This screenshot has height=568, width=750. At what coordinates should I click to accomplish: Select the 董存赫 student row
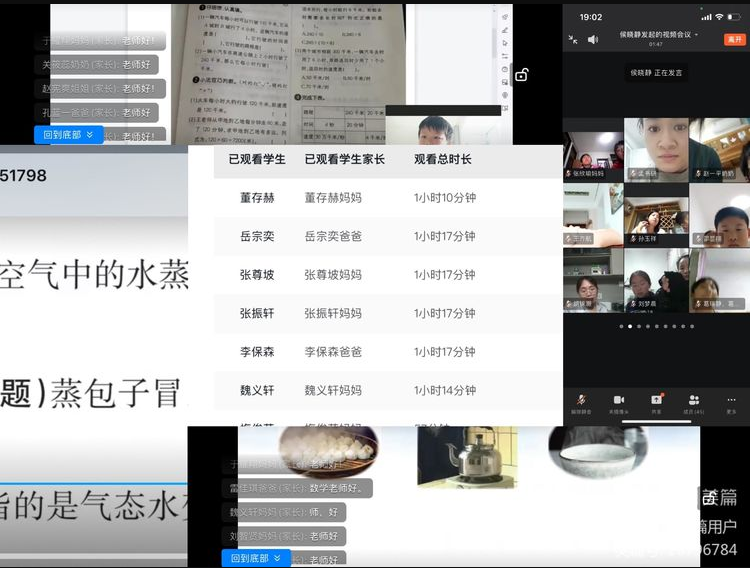click(x=257, y=198)
